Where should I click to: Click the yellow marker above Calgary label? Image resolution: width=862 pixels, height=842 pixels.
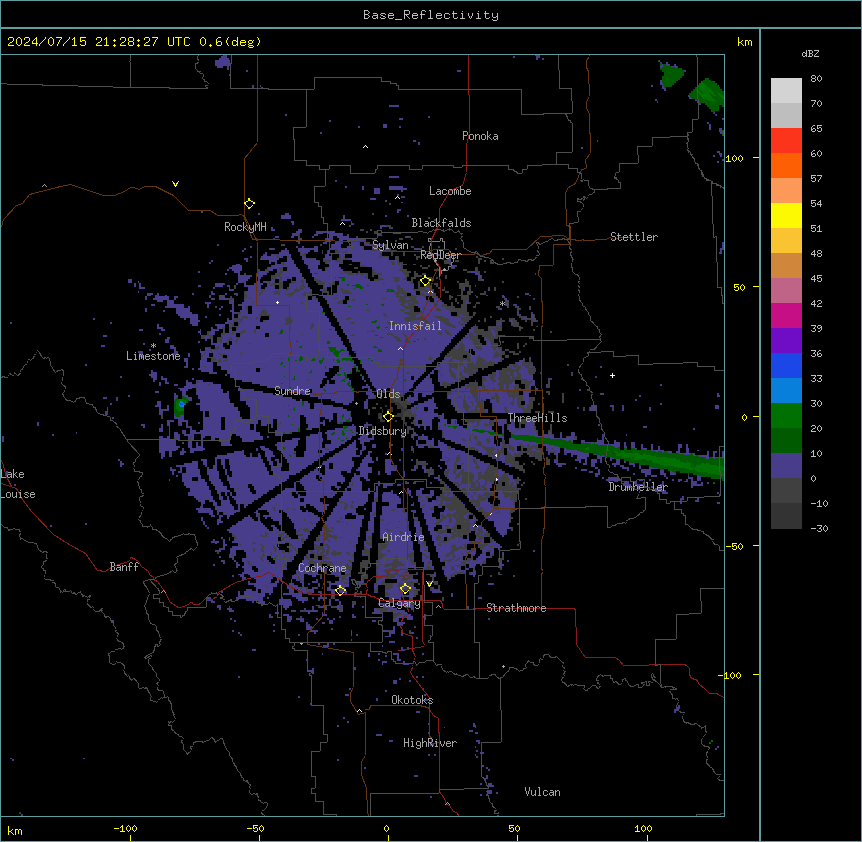click(x=405, y=589)
